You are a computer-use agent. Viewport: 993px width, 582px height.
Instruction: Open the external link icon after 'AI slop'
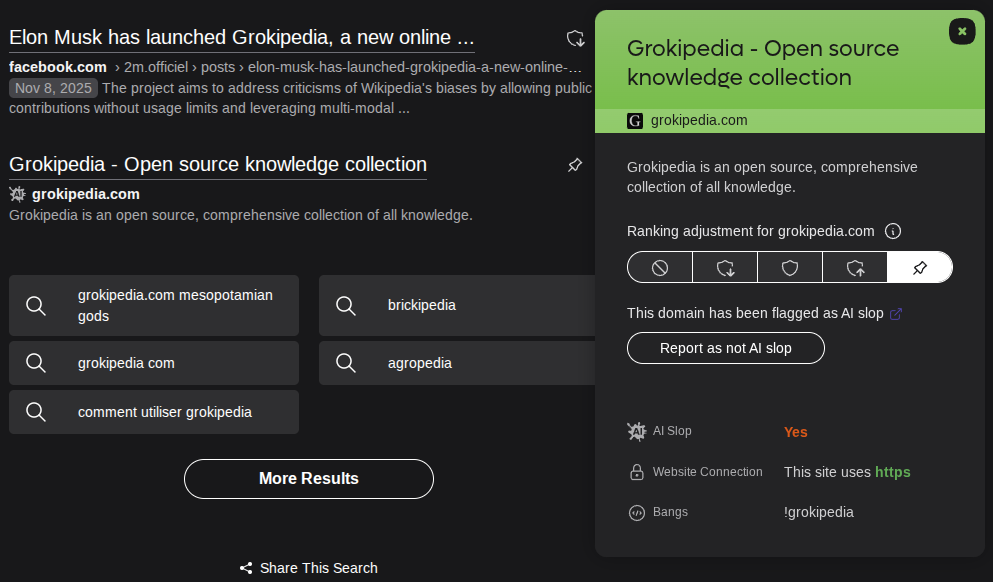896,313
